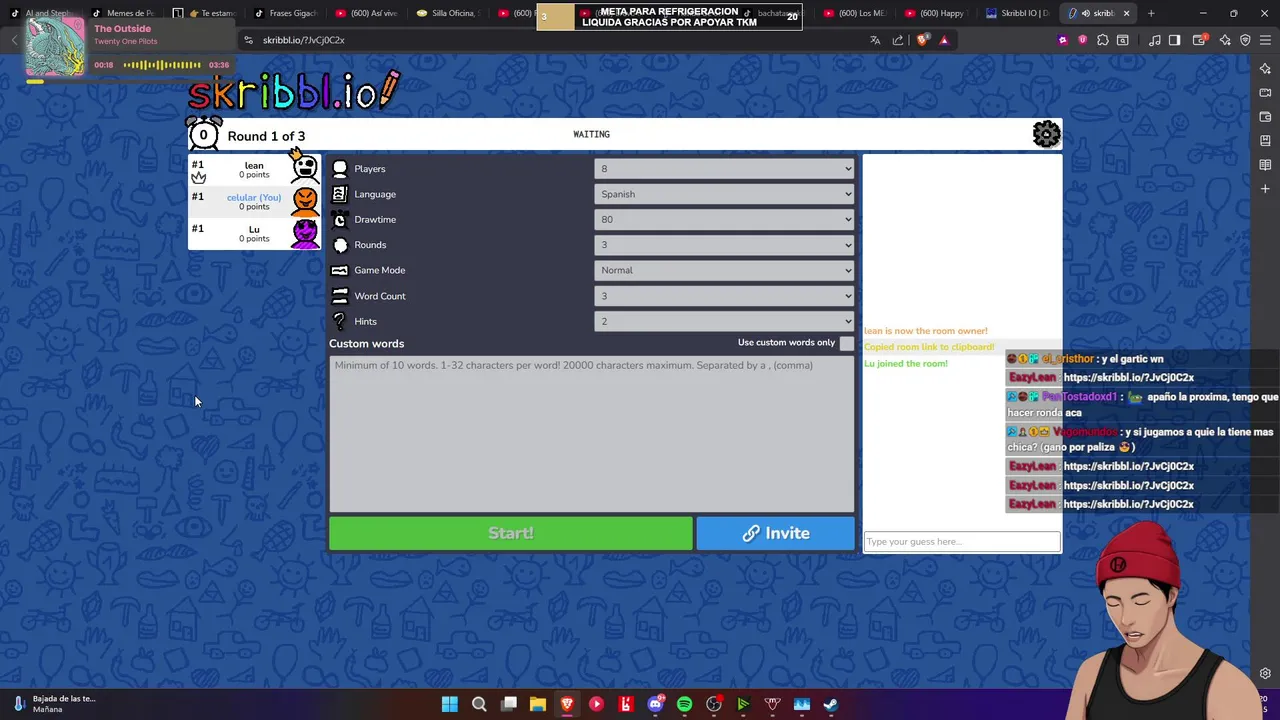Open the skribbl.io settings gear icon

[1046, 134]
